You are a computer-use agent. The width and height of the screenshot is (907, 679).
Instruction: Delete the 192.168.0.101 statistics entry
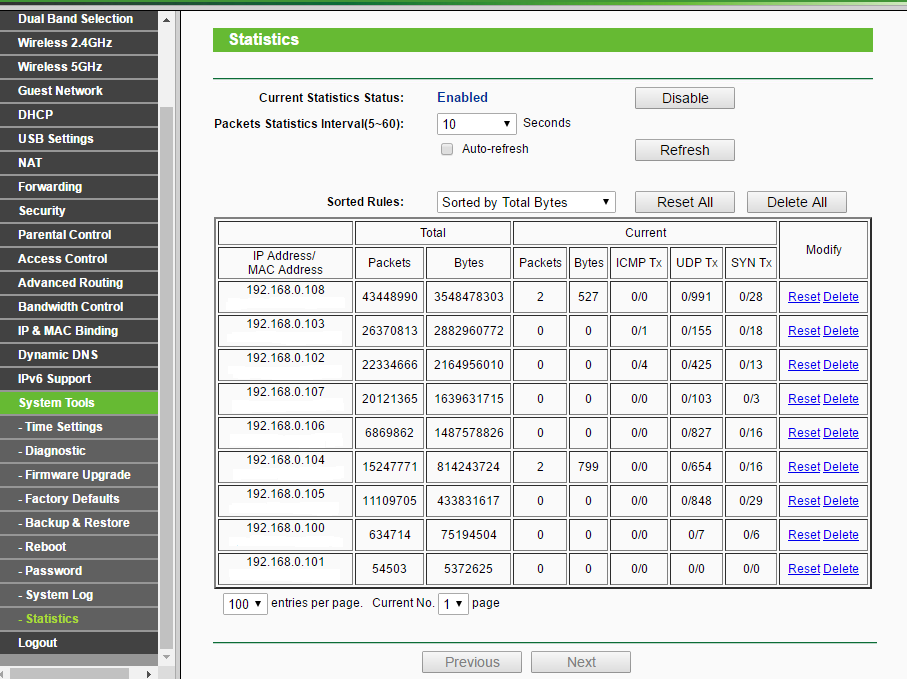tap(840, 569)
